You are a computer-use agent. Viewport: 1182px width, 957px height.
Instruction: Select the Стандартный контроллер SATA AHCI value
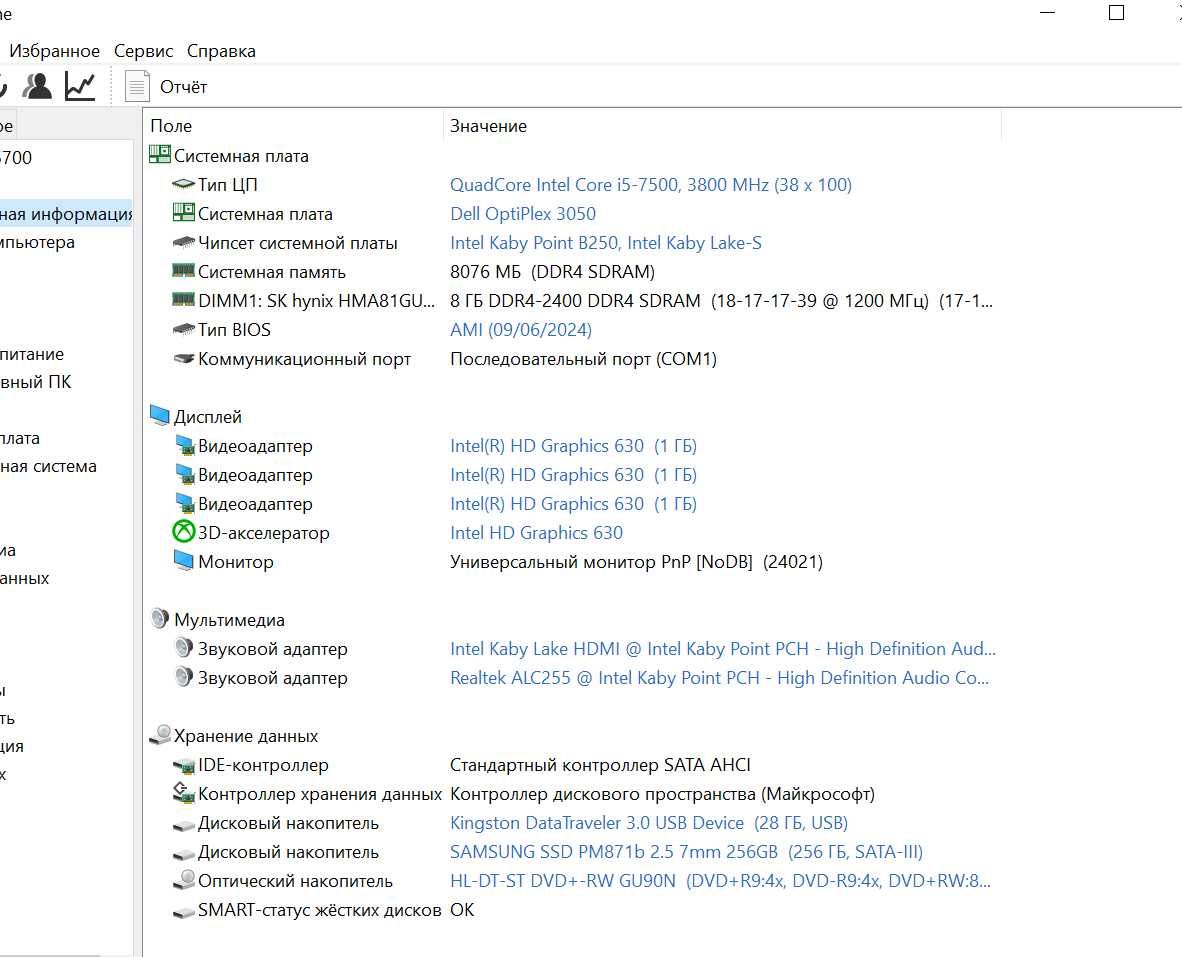(x=600, y=765)
